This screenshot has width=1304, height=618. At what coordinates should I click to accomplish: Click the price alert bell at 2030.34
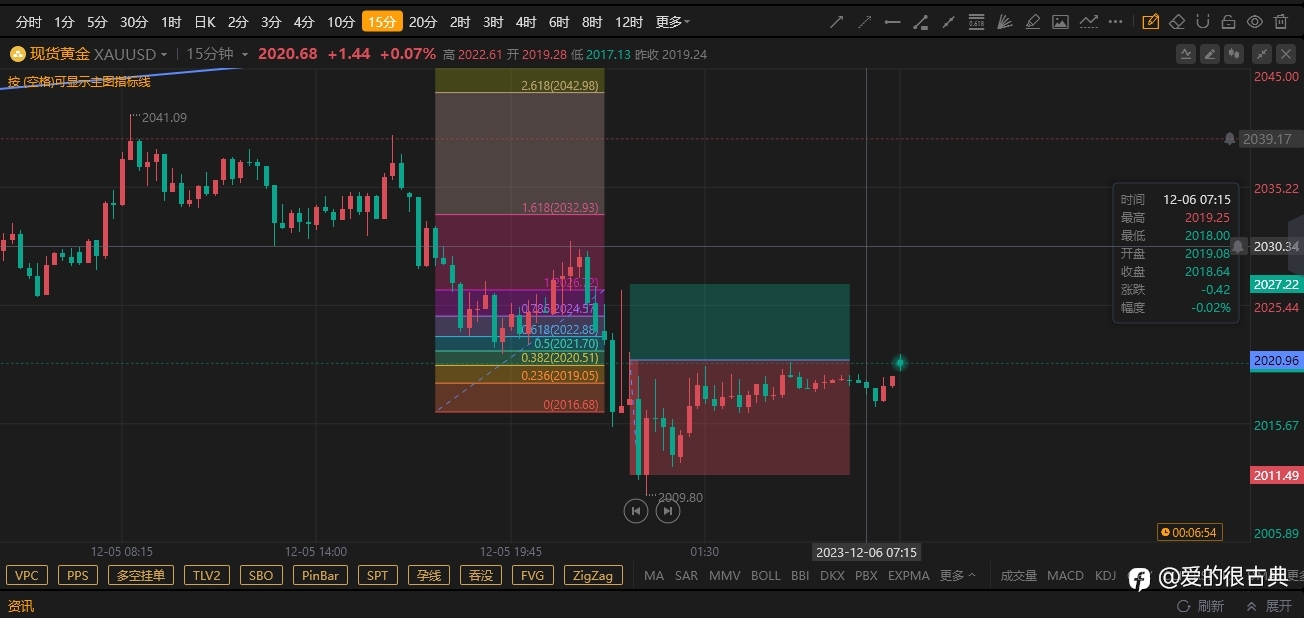click(1238, 246)
